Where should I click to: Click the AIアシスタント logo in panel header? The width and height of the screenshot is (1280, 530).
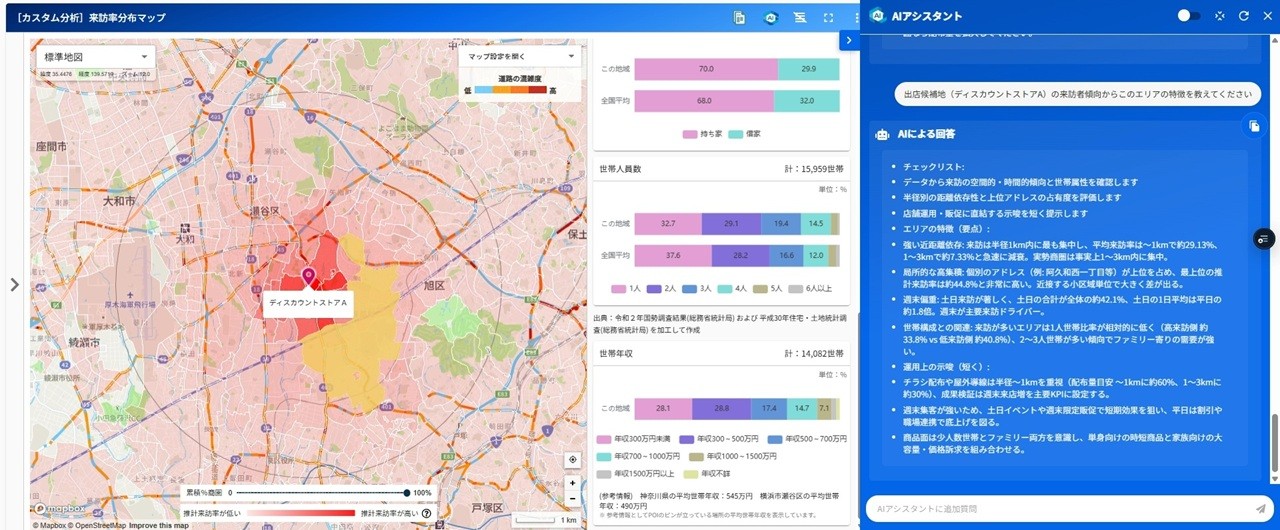pyautogui.click(x=877, y=16)
